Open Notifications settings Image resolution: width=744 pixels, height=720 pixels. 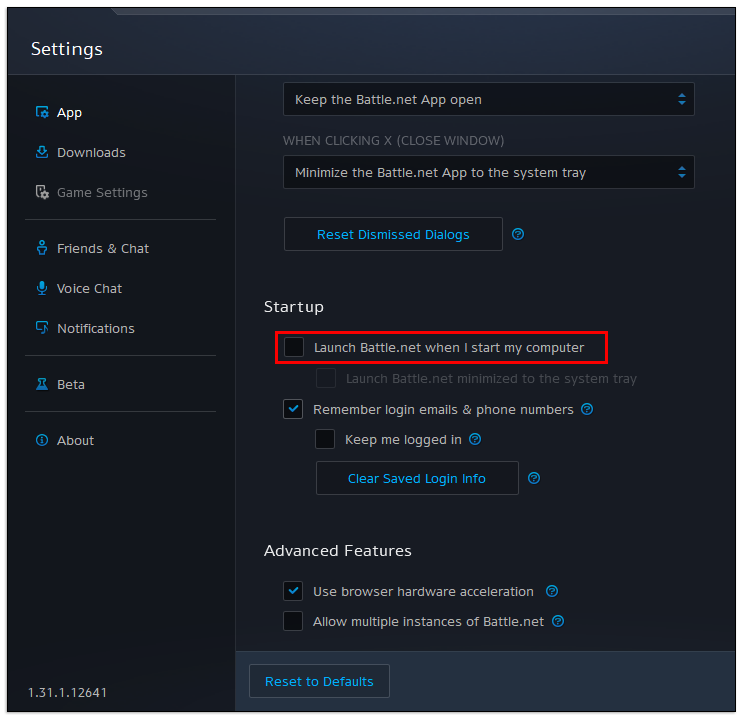[96, 328]
